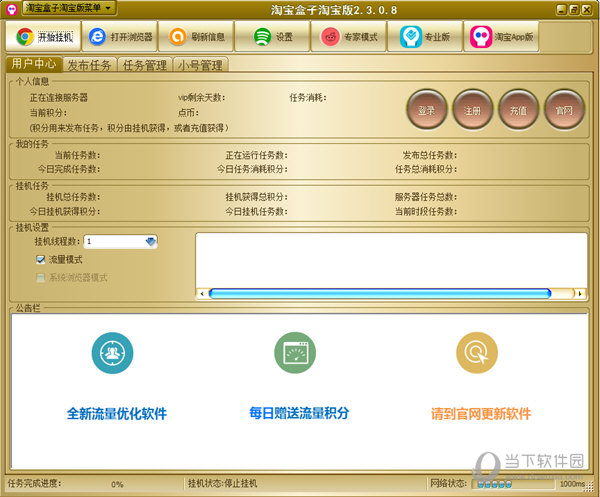Click the 发布总任务数 label
Image resolution: width=600 pixels, height=497 pixels.
(430, 155)
